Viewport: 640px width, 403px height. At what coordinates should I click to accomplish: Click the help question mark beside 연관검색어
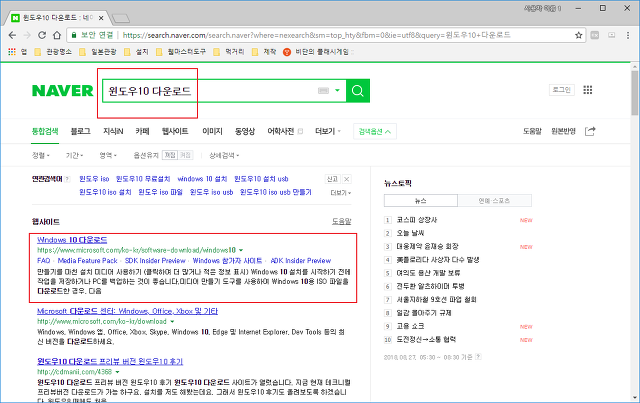click(67, 179)
